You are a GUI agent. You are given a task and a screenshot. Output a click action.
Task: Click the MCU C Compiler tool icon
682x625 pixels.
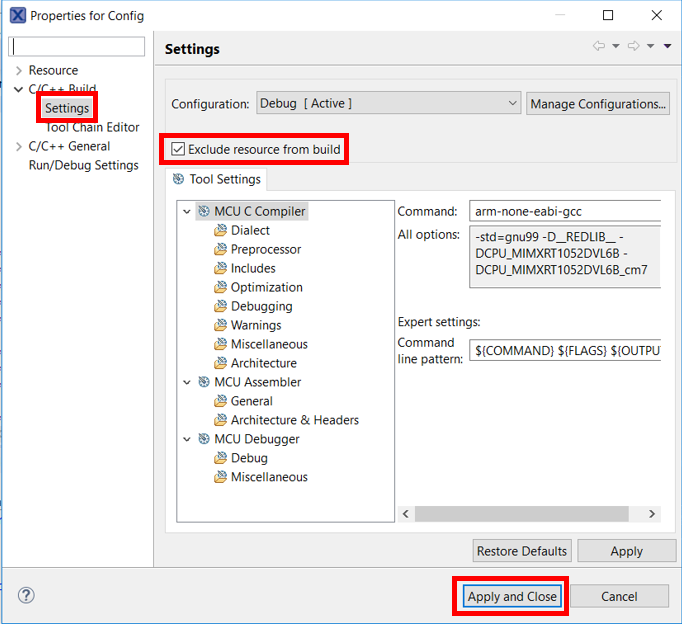204,211
